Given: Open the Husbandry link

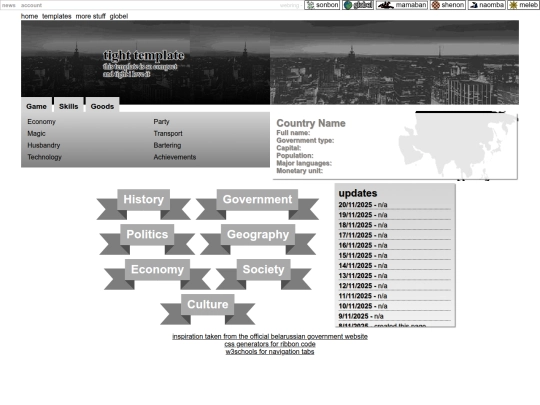Looking at the screenshot, I should tap(44, 145).
